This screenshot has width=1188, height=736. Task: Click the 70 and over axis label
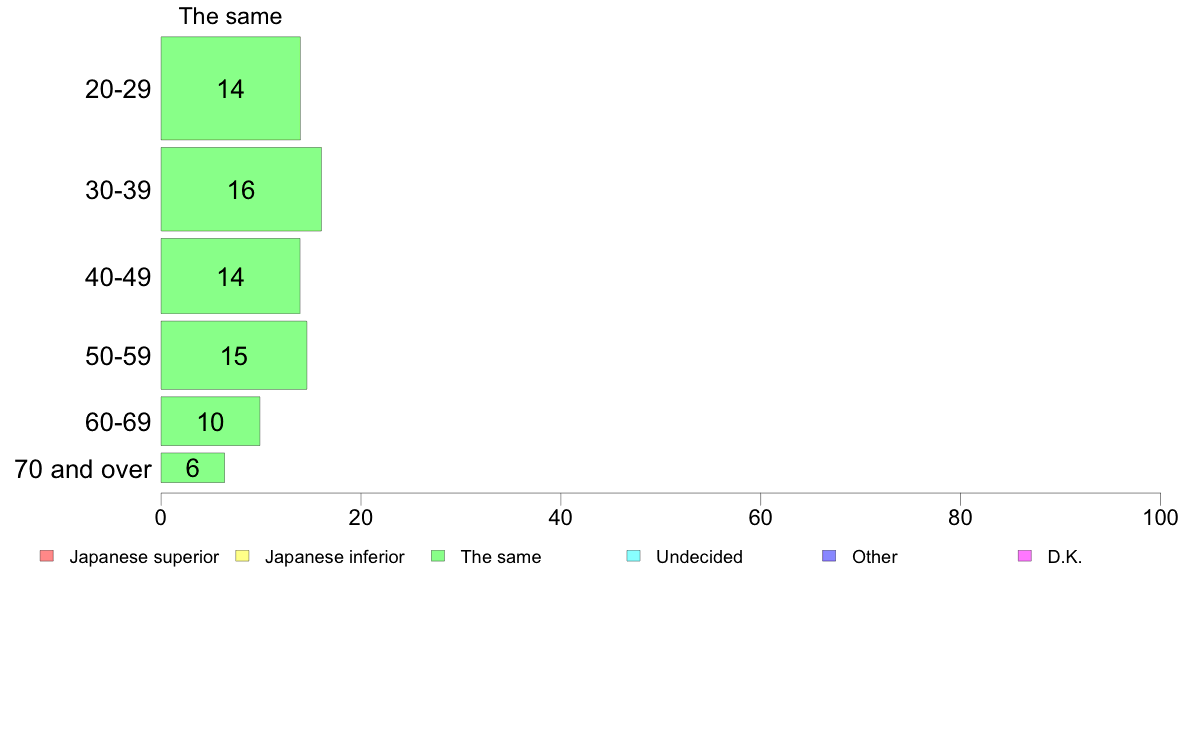83,469
